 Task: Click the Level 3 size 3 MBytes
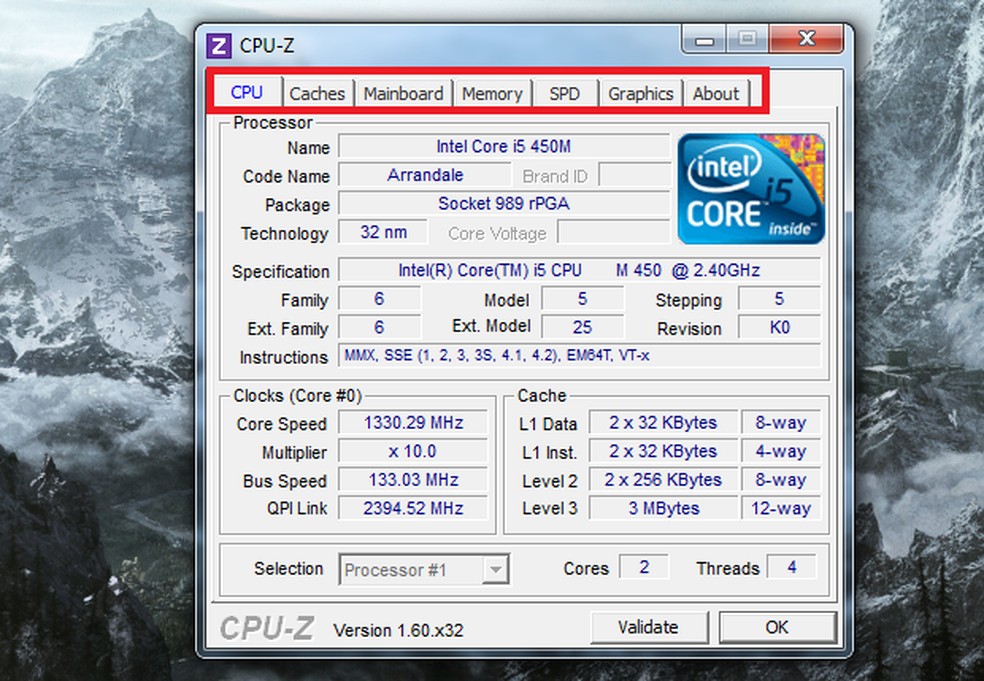[663, 508]
